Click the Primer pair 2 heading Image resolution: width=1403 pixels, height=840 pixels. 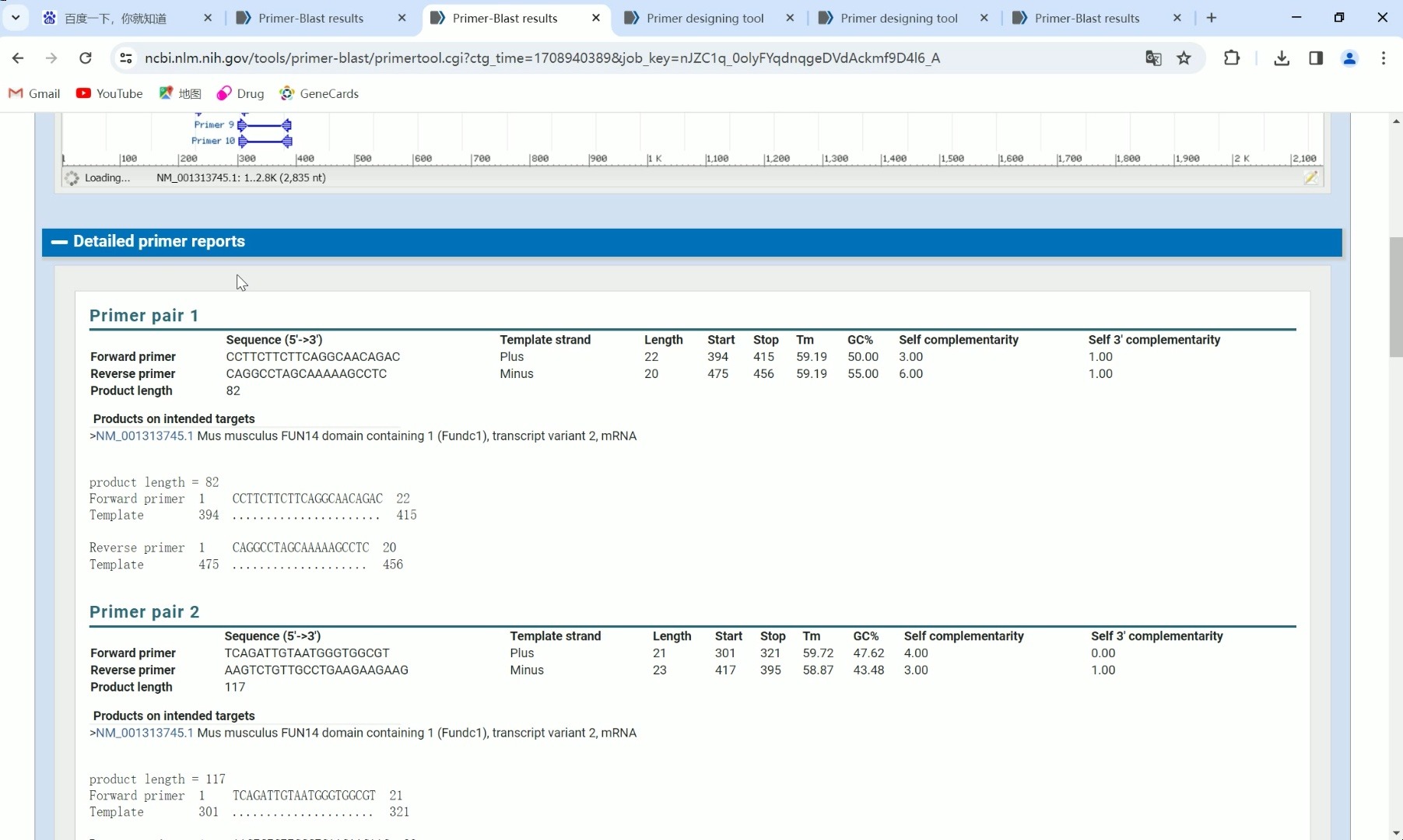pyautogui.click(x=144, y=611)
